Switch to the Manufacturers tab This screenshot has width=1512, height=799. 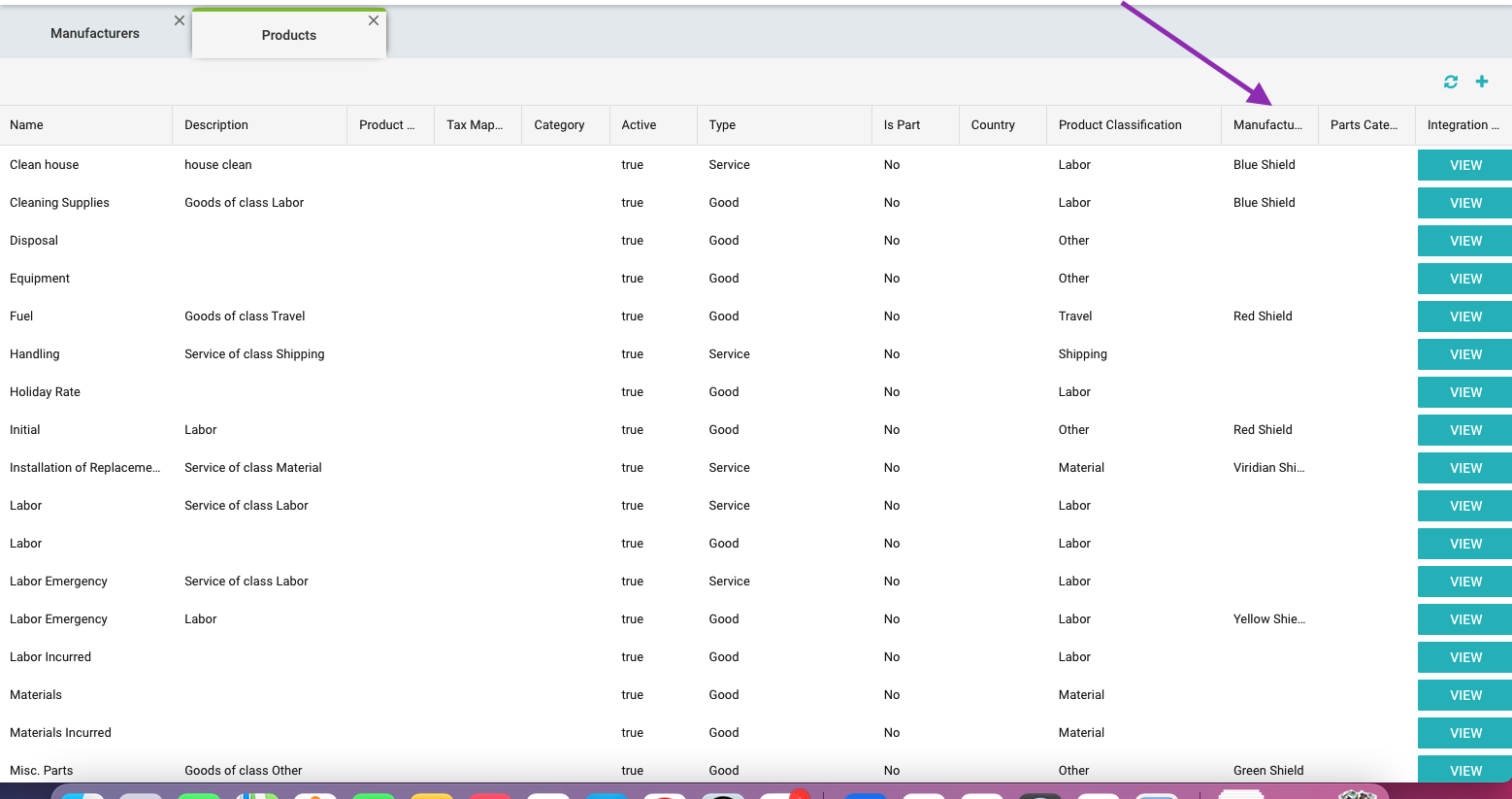94,33
